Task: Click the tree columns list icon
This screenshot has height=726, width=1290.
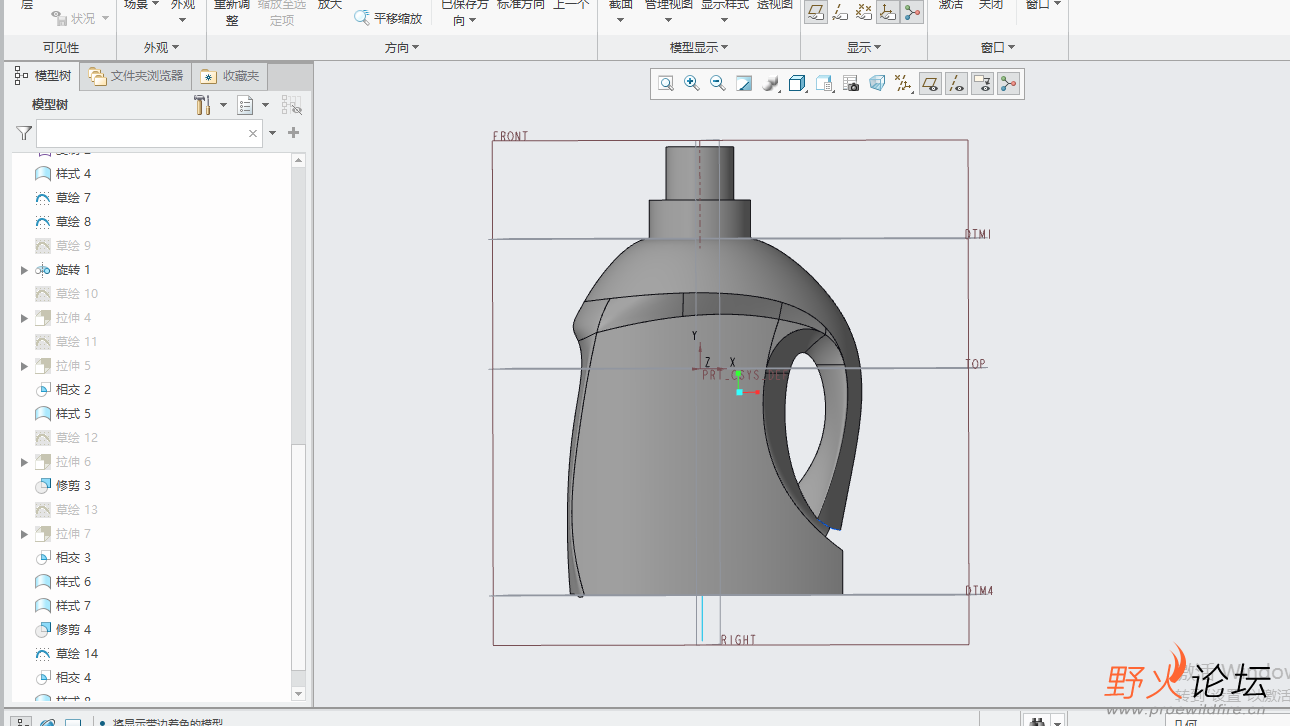Action: point(246,105)
